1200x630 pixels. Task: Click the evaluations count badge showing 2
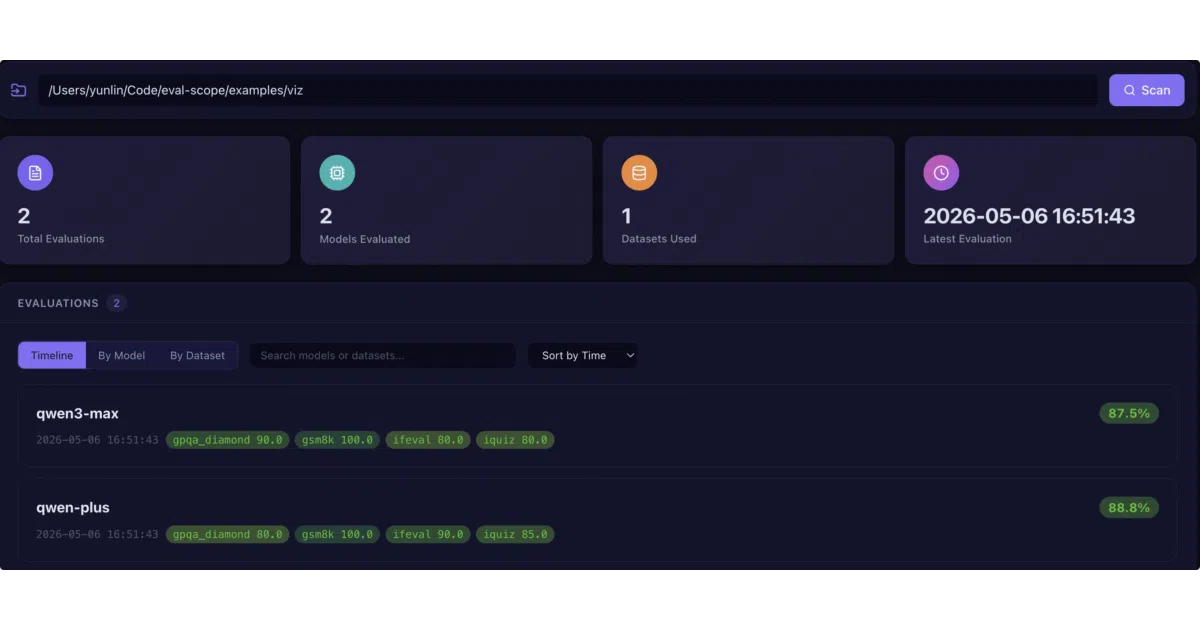(x=116, y=303)
